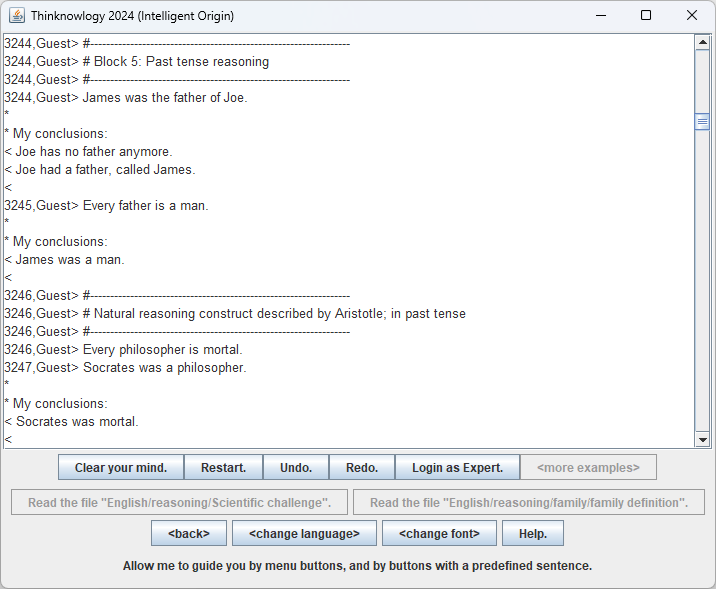Click scrollbar down arrow
Screen dimensions: 716x589
[x=702, y=440]
